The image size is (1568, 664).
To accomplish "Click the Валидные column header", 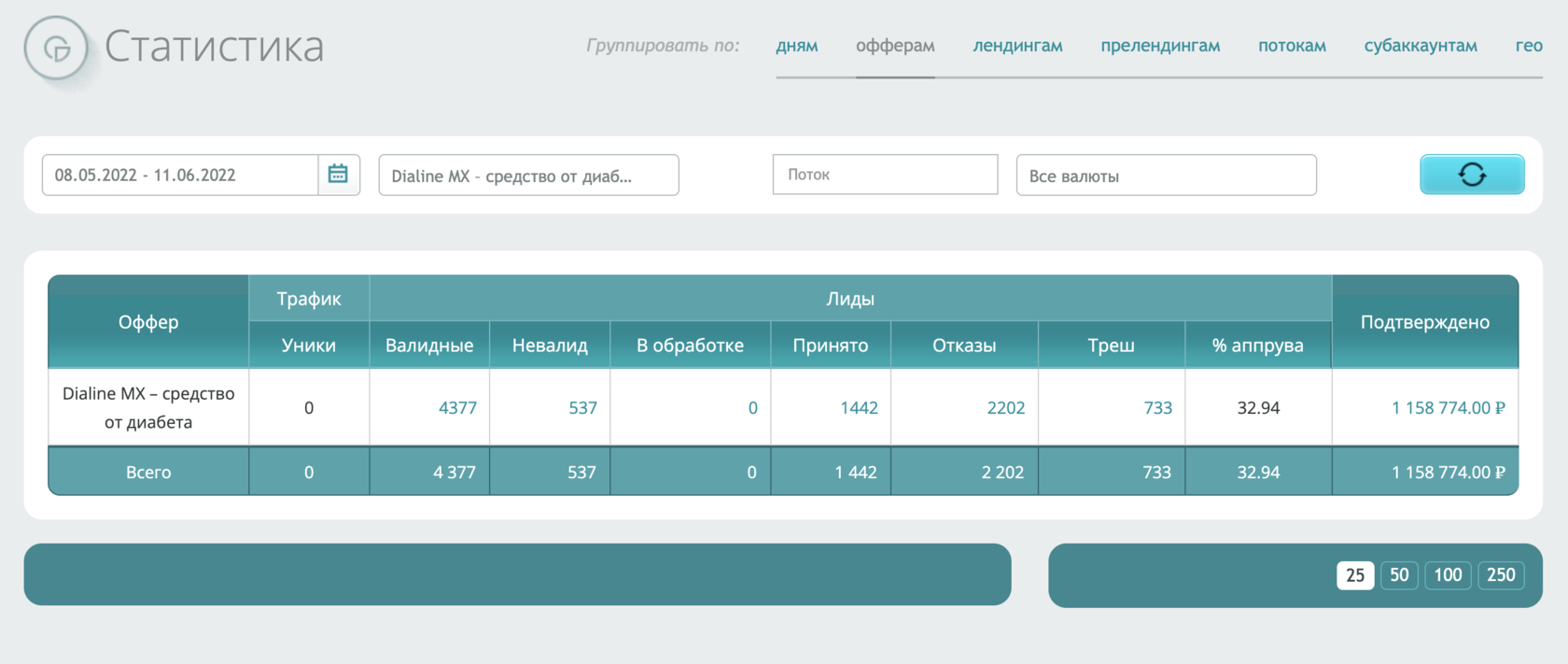I will point(429,346).
